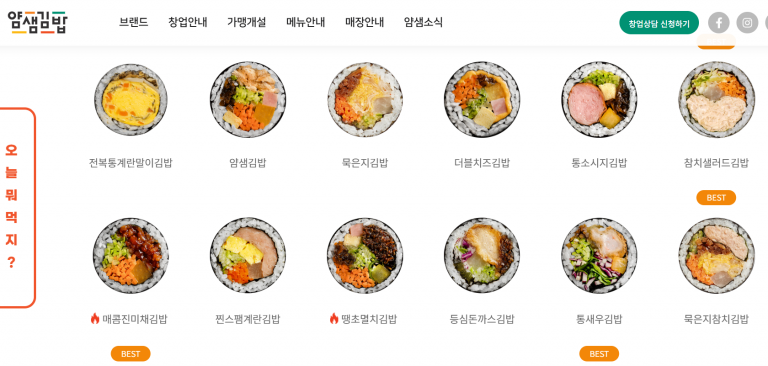View the 더블치즈김밥 photo

pyautogui.click(x=482, y=100)
